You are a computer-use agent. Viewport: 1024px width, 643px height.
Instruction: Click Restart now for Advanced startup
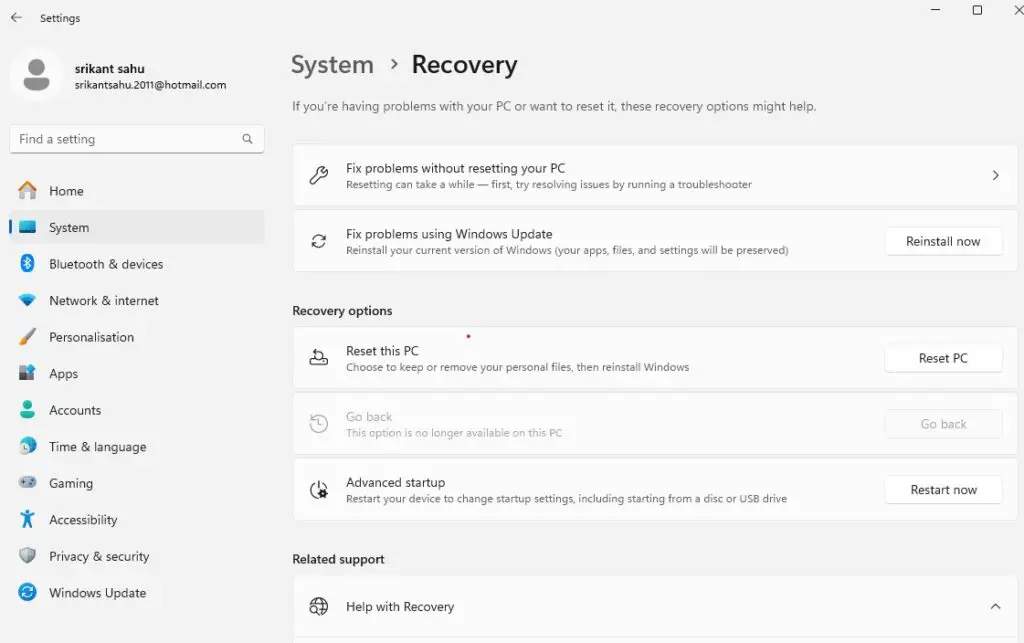tap(943, 489)
